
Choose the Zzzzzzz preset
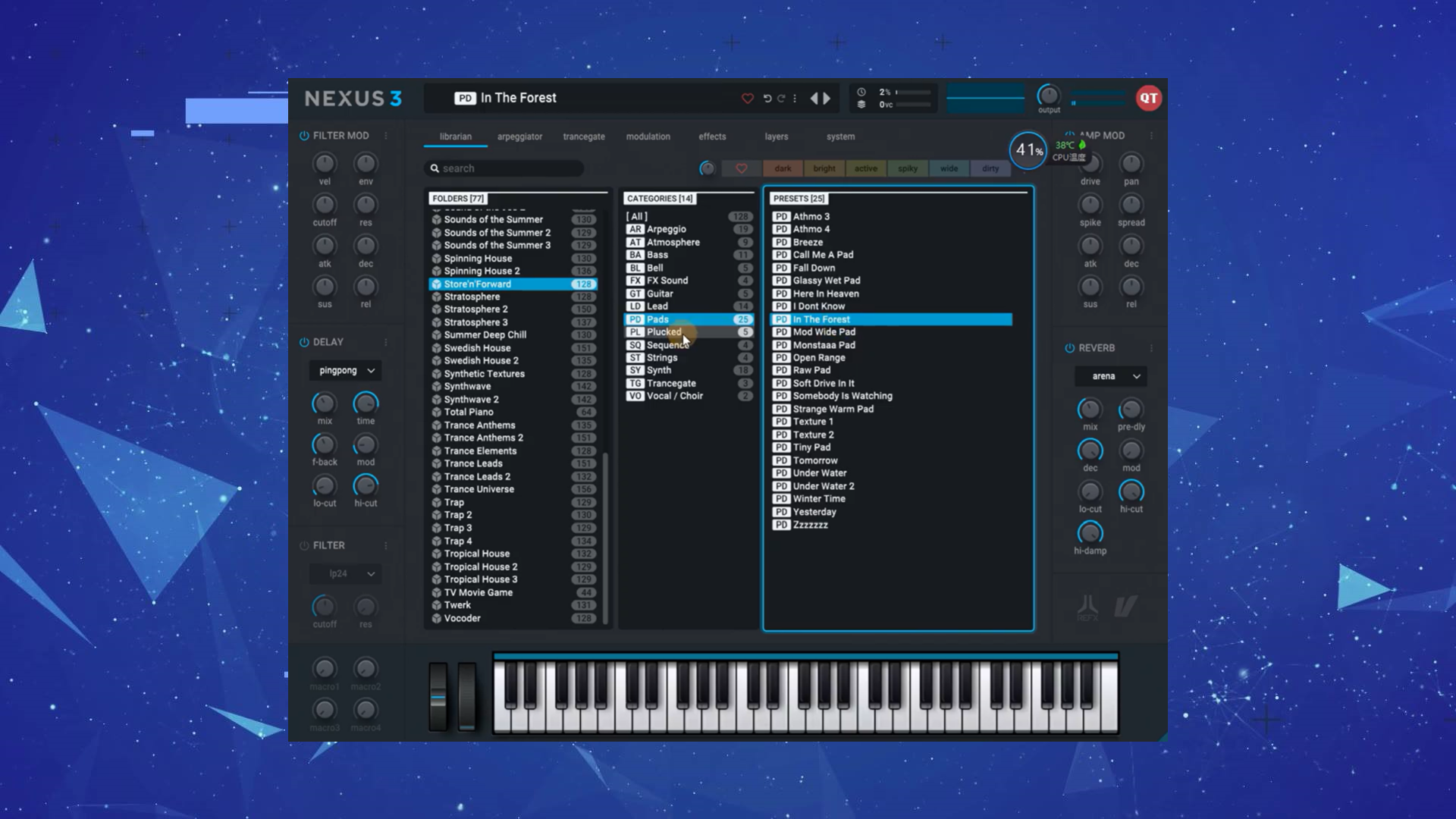[892, 525]
